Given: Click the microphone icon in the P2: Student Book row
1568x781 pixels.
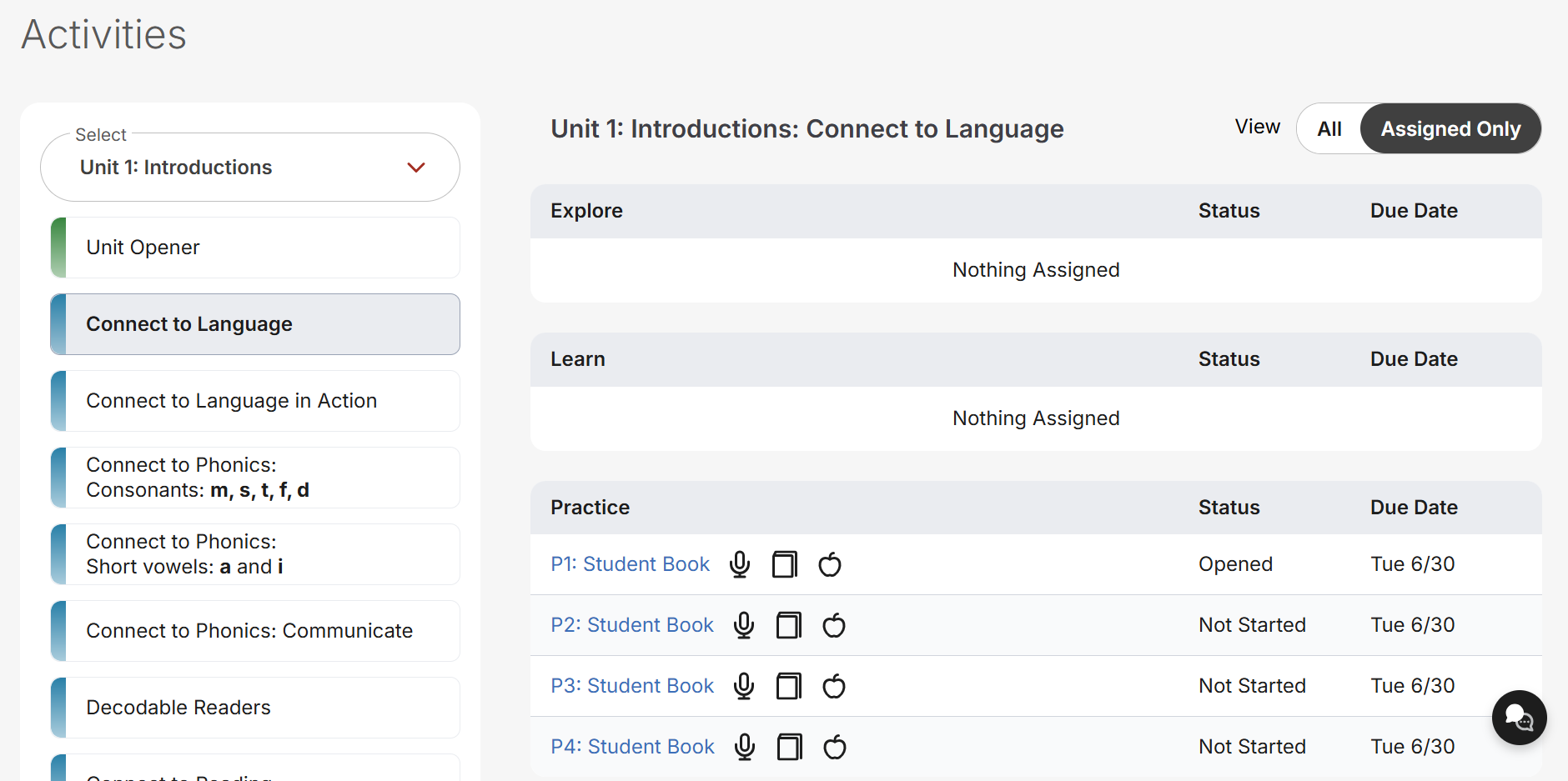Looking at the screenshot, I should click(744, 625).
